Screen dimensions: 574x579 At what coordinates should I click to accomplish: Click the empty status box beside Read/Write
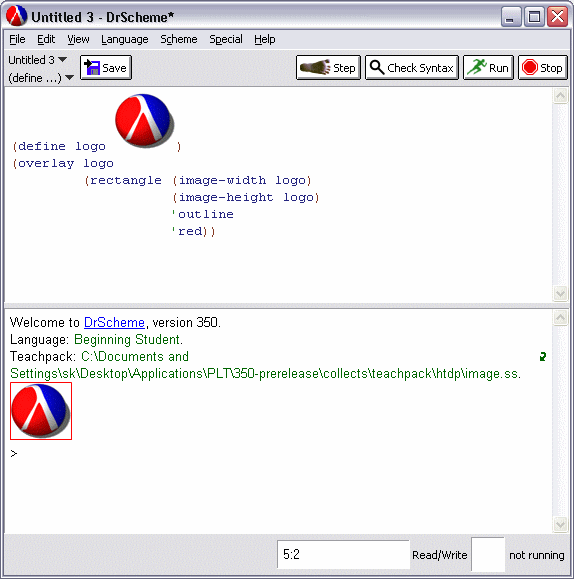click(488, 554)
